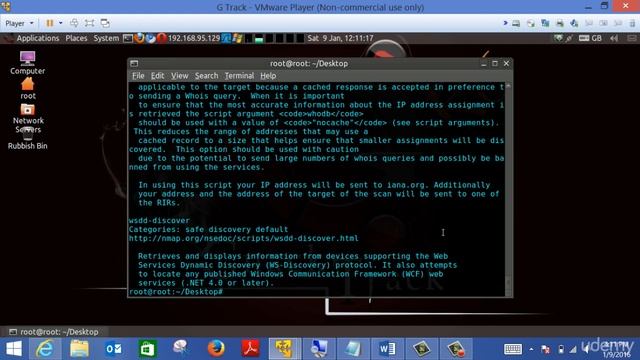640x360 pixels.
Task: Open the Computer desktop icon
Action: (27, 63)
